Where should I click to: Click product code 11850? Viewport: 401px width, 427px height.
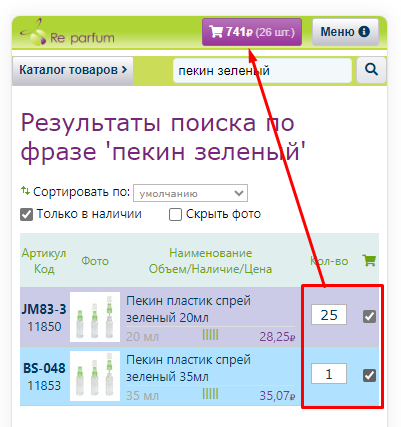pos(44,327)
